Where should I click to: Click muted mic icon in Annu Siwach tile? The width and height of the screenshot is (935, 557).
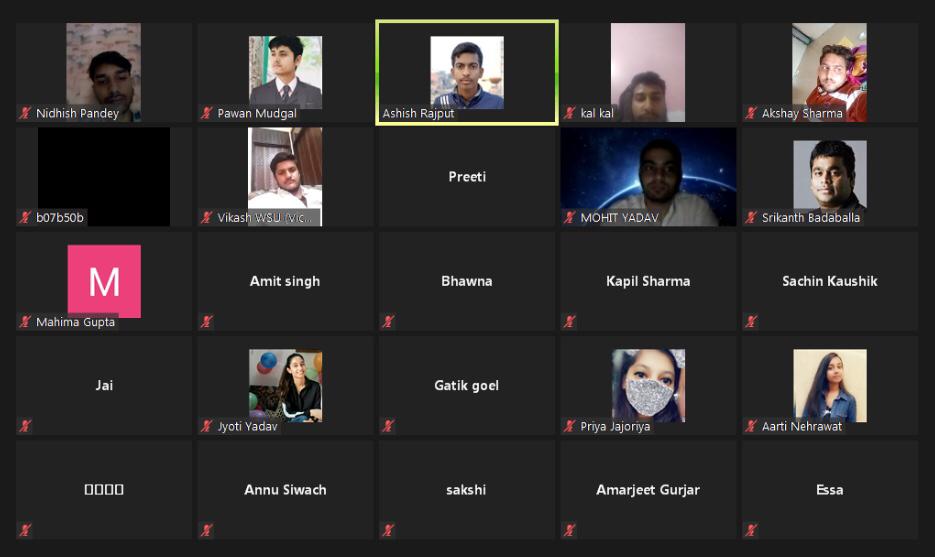point(206,530)
